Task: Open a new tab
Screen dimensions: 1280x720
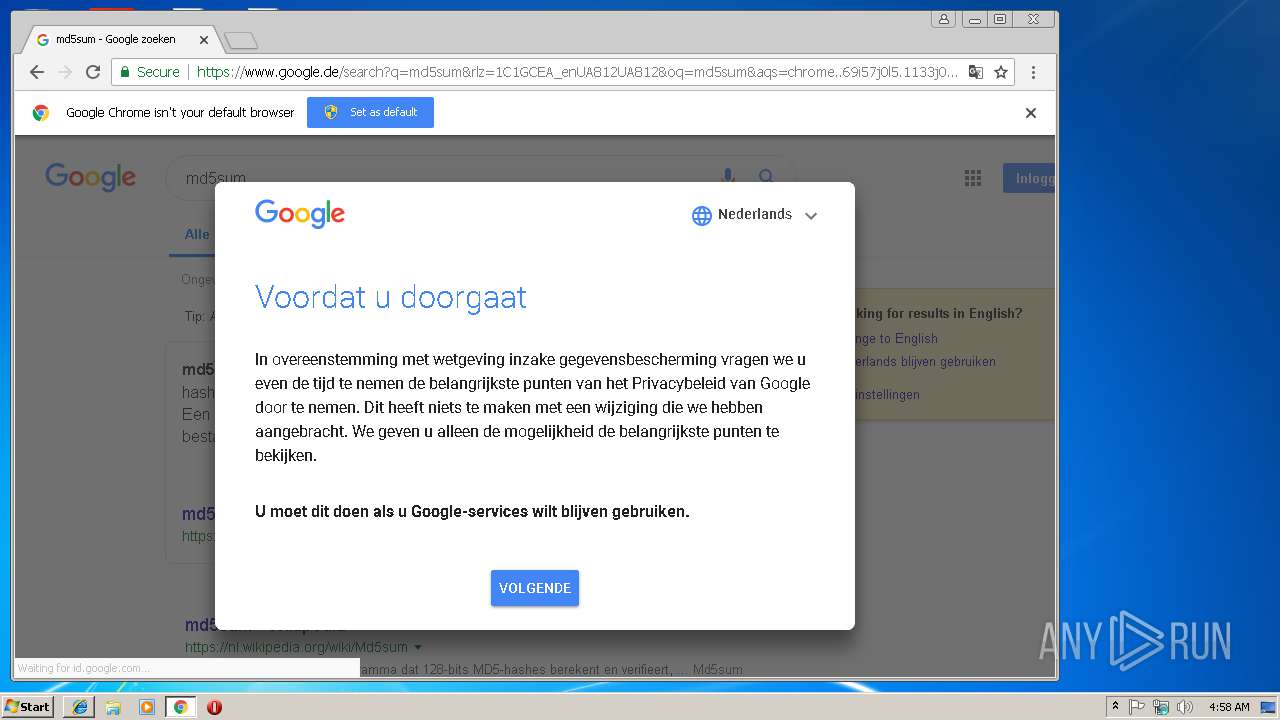Action: [x=241, y=40]
